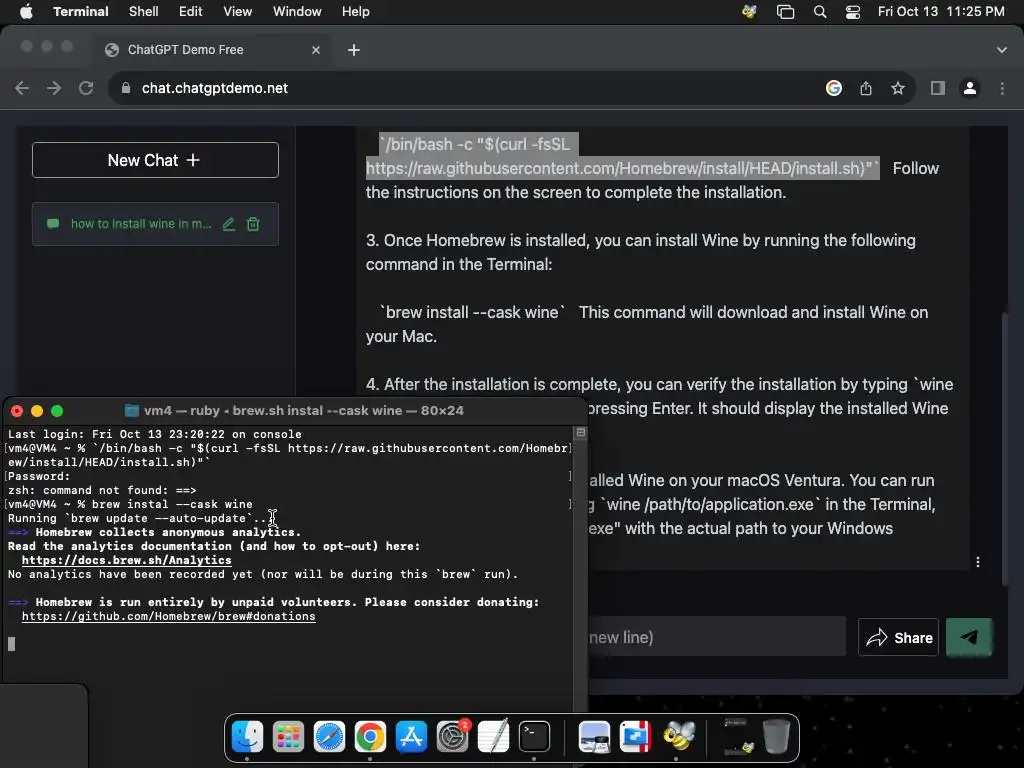This screenshot has height=768, width=1024.
Task: Bookmark this page with star icon
Action: (898, 88)
